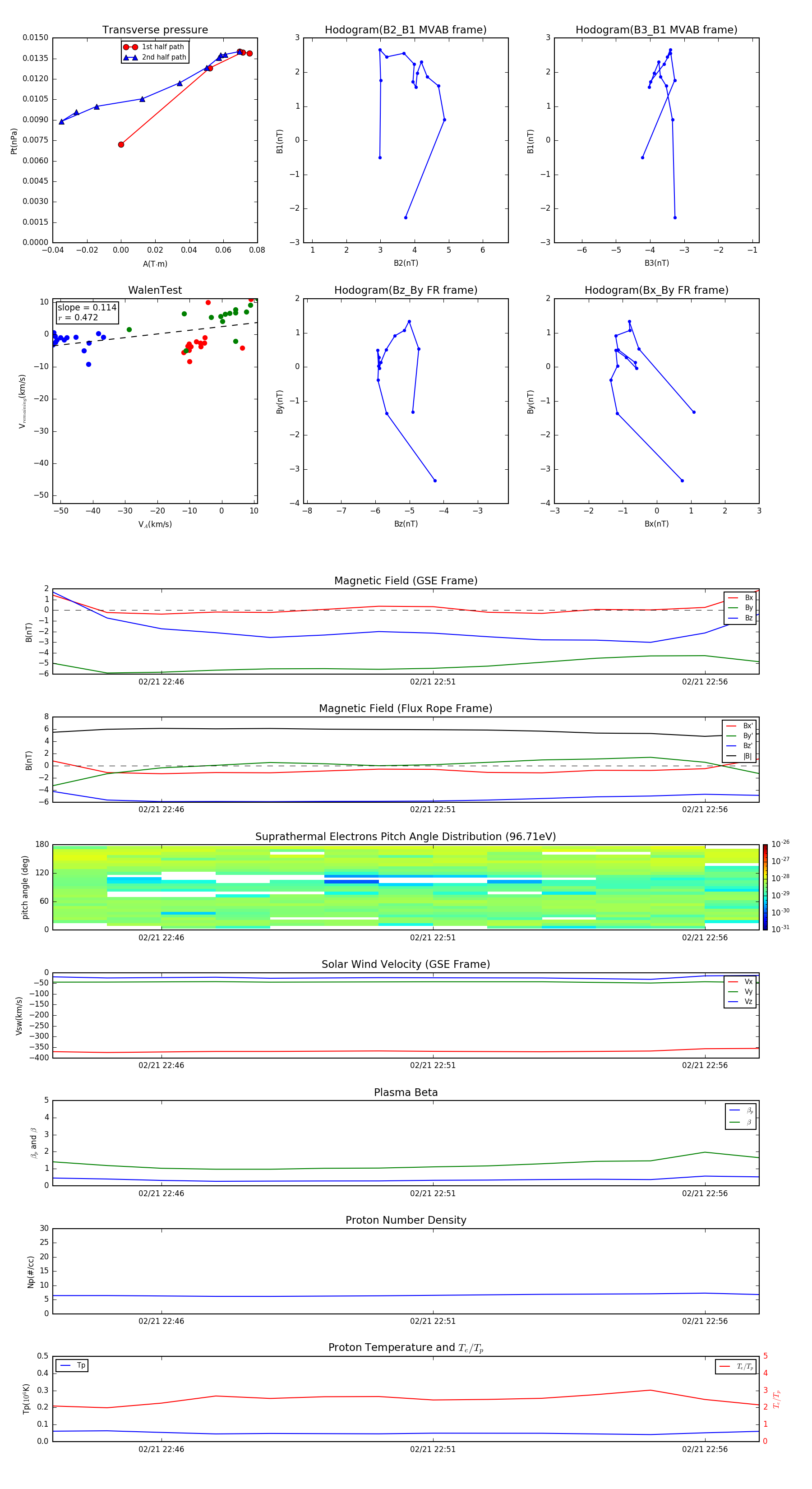Select the Bz' legend entry in Flux Rope plot

click(x=739, y=746)
